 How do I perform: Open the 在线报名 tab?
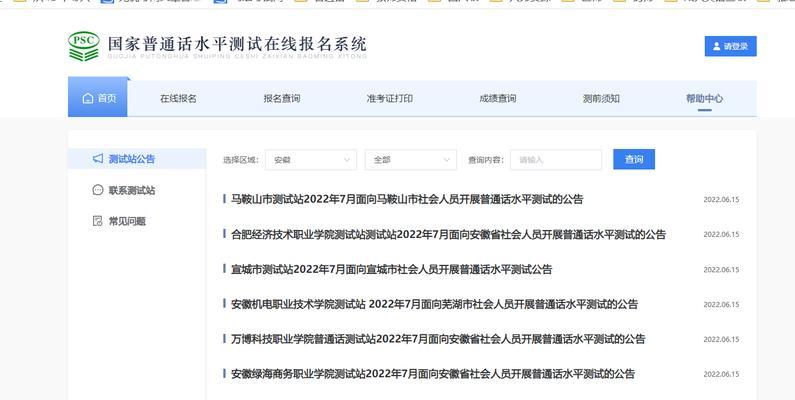tap(178, 98)
